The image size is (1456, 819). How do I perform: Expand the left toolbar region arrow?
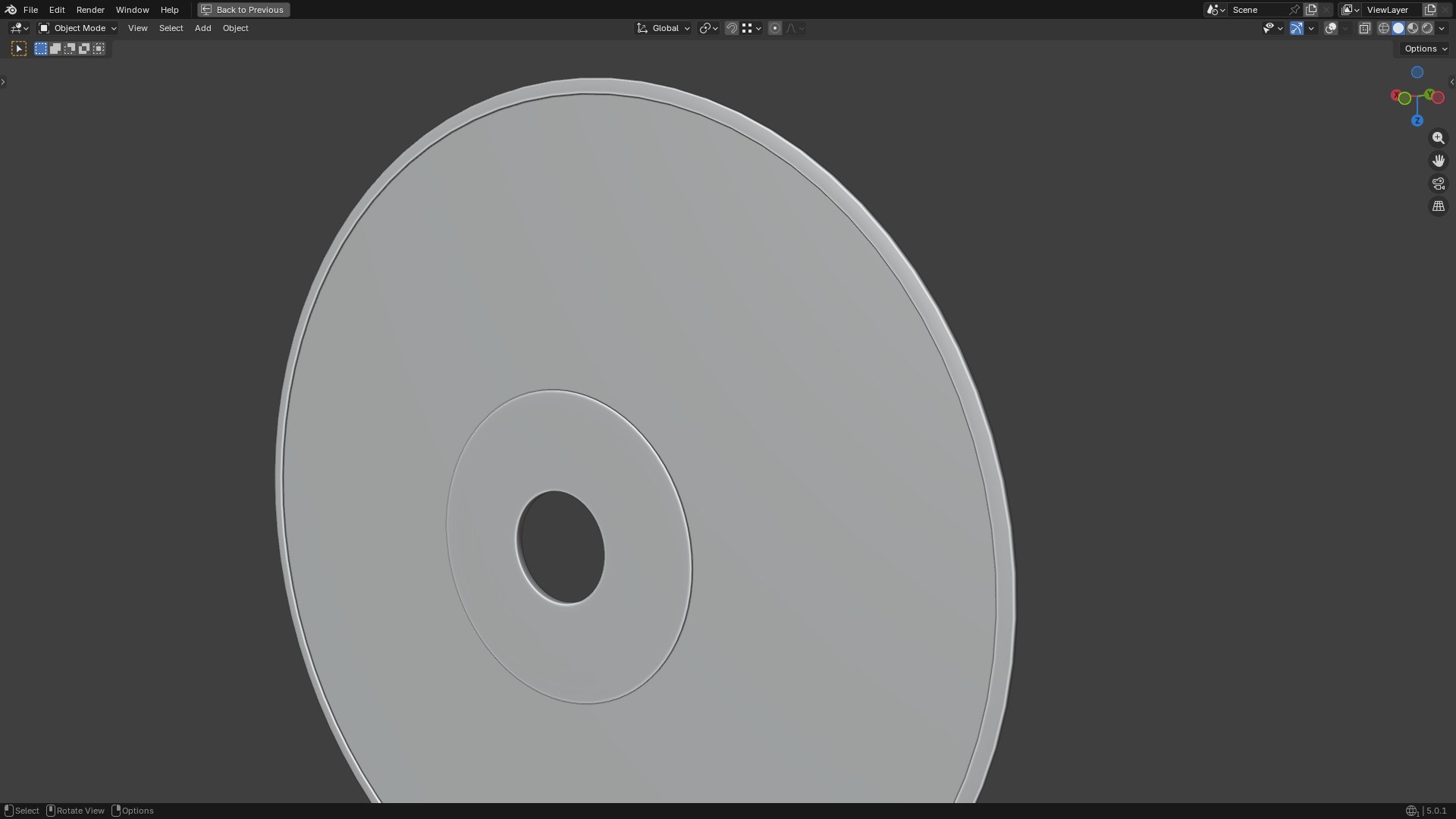point(3,81)
